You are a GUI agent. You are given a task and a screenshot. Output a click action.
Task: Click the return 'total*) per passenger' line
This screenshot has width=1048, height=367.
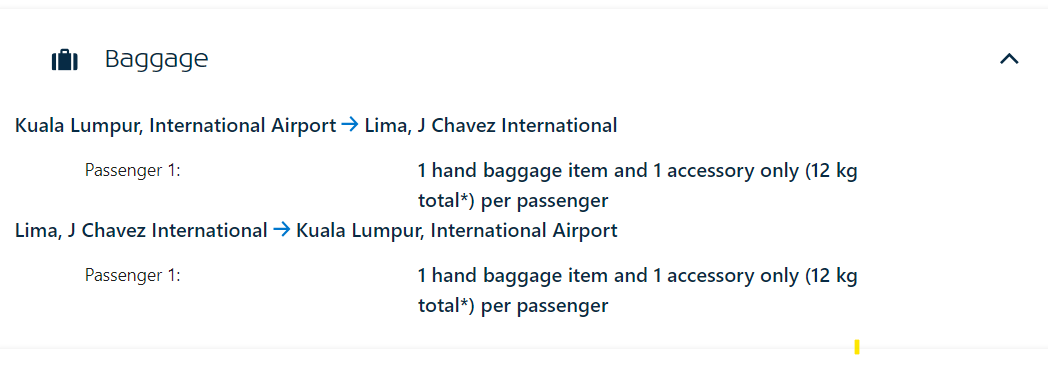coord(513,305)
